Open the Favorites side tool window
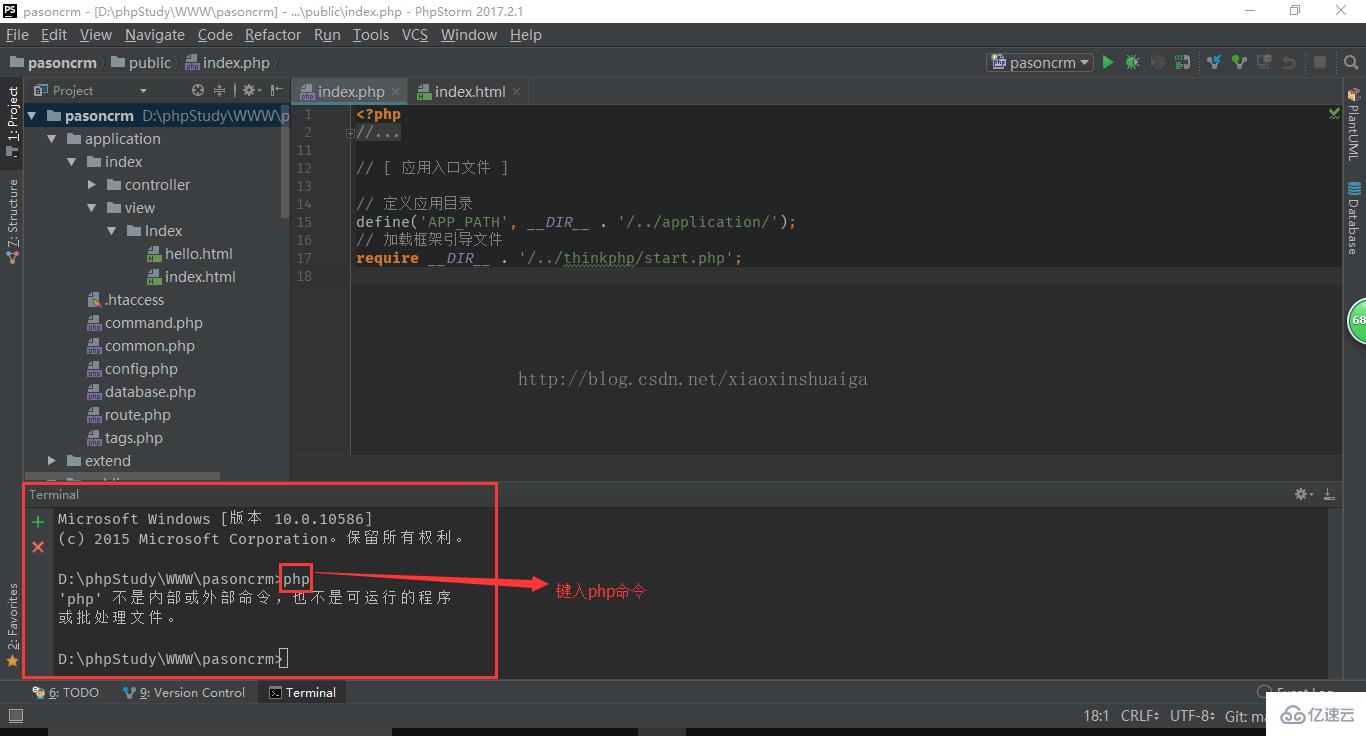The width and height of the screenshot is (1366, 736). [x=12, y=626]
